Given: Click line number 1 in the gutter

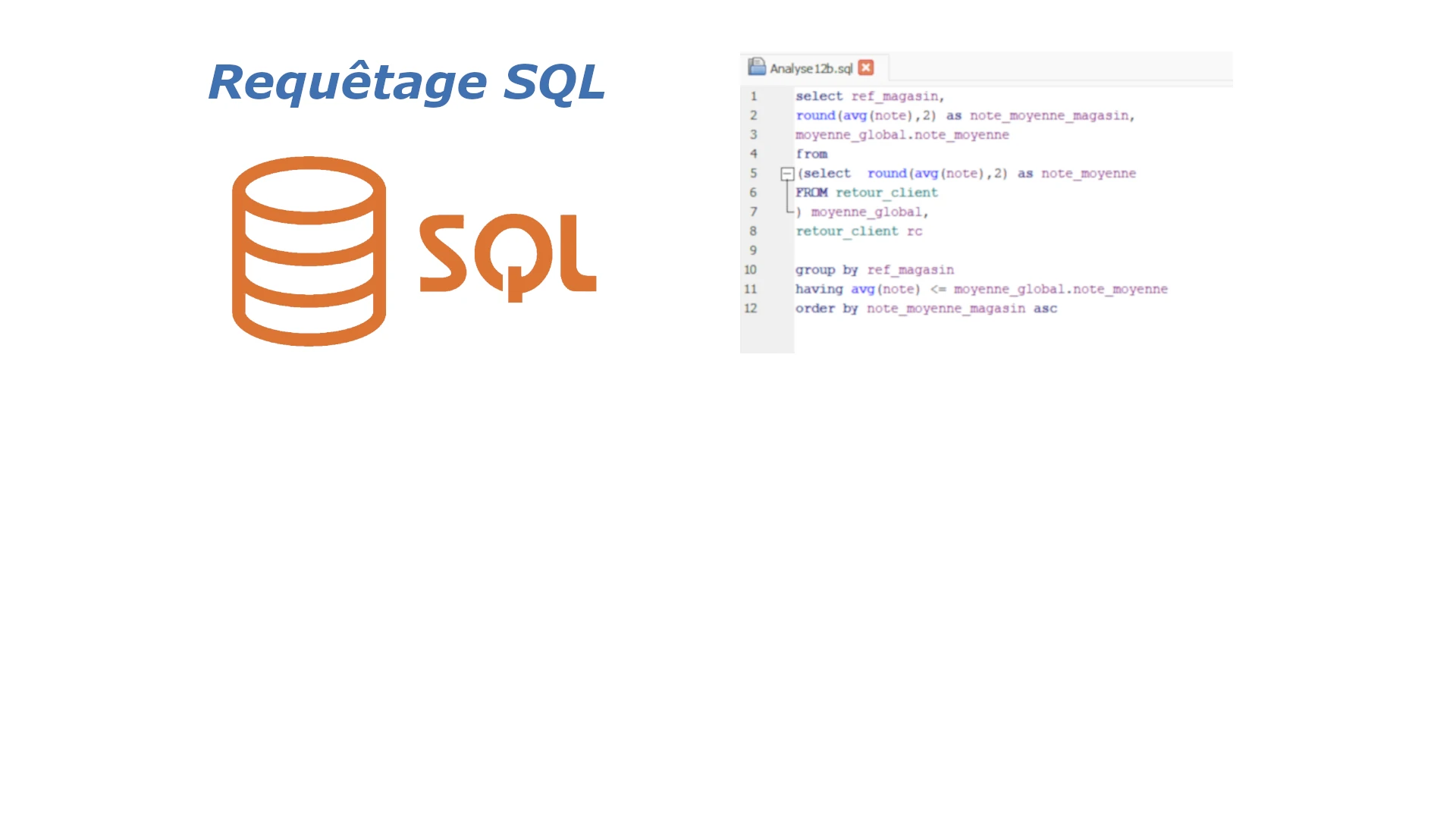Looking at the screenshot, I should 754,96.
